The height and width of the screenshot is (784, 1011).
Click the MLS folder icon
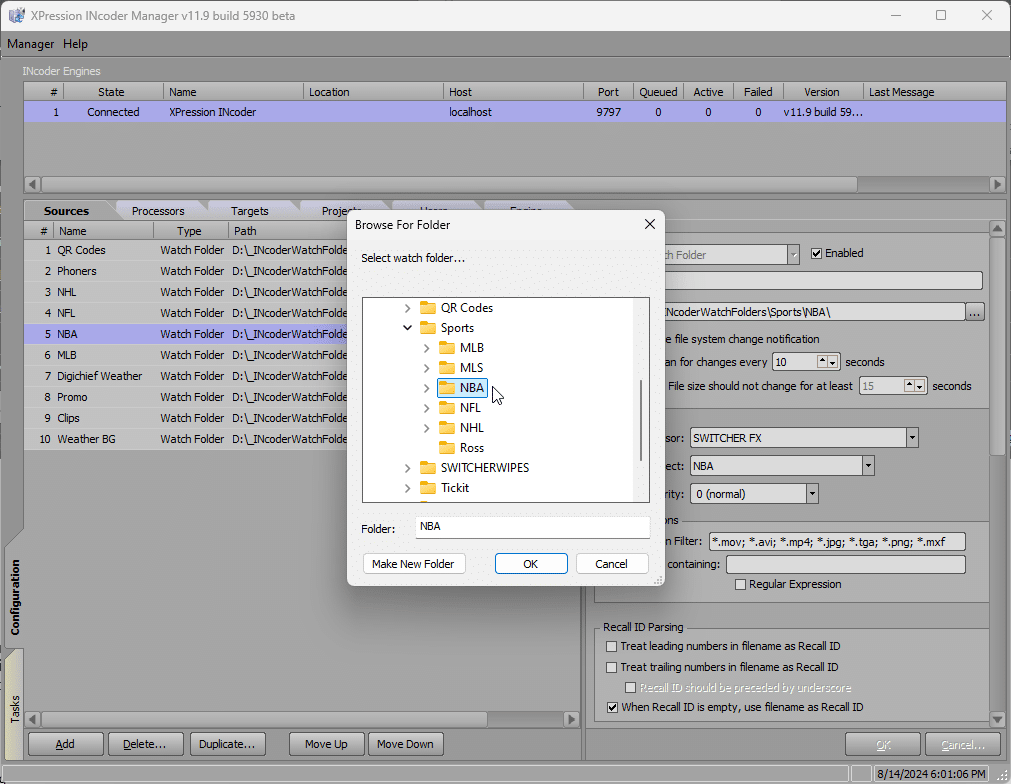[x=447, y=368]
